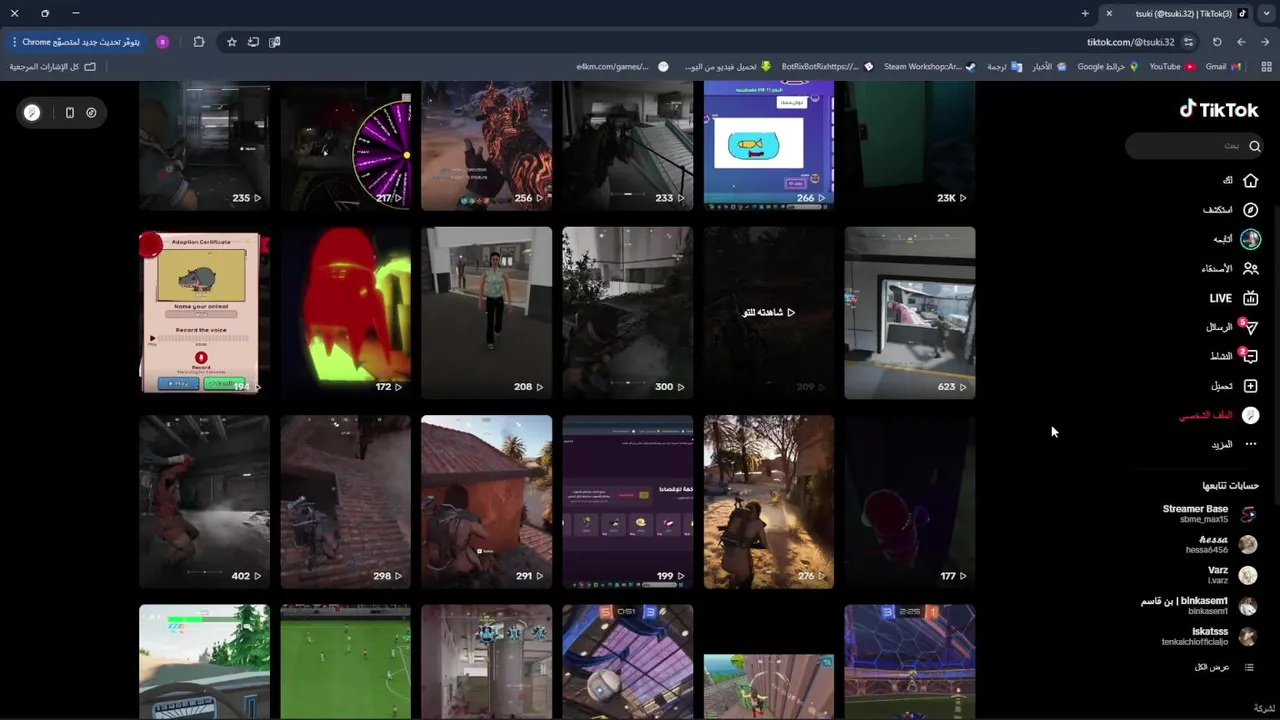Open the video with 291 views
Screen dimensions: 1280x720
(486, 502)
